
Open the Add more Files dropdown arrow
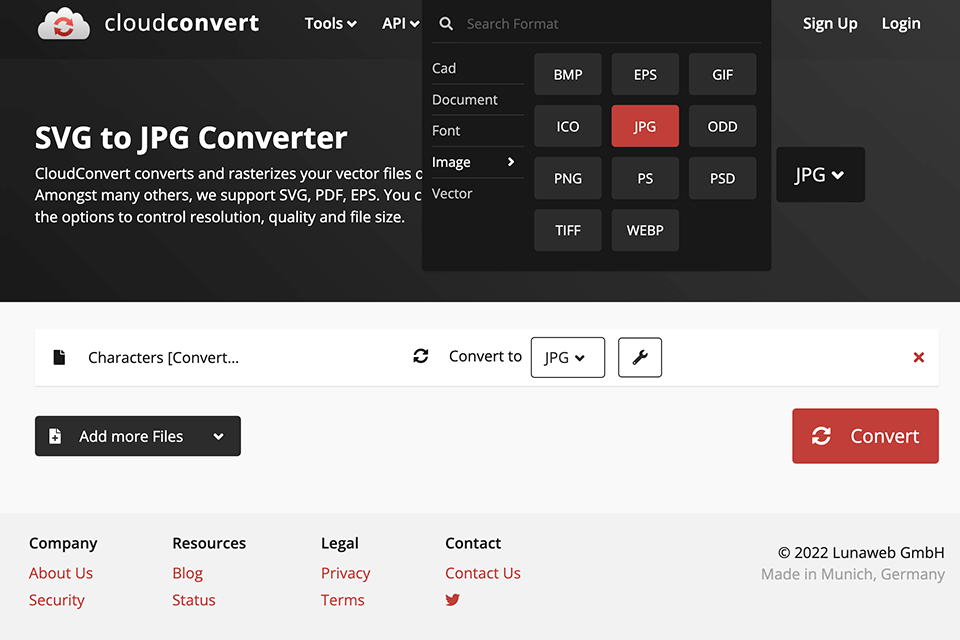pyautogui.click(x=219, y=437)
